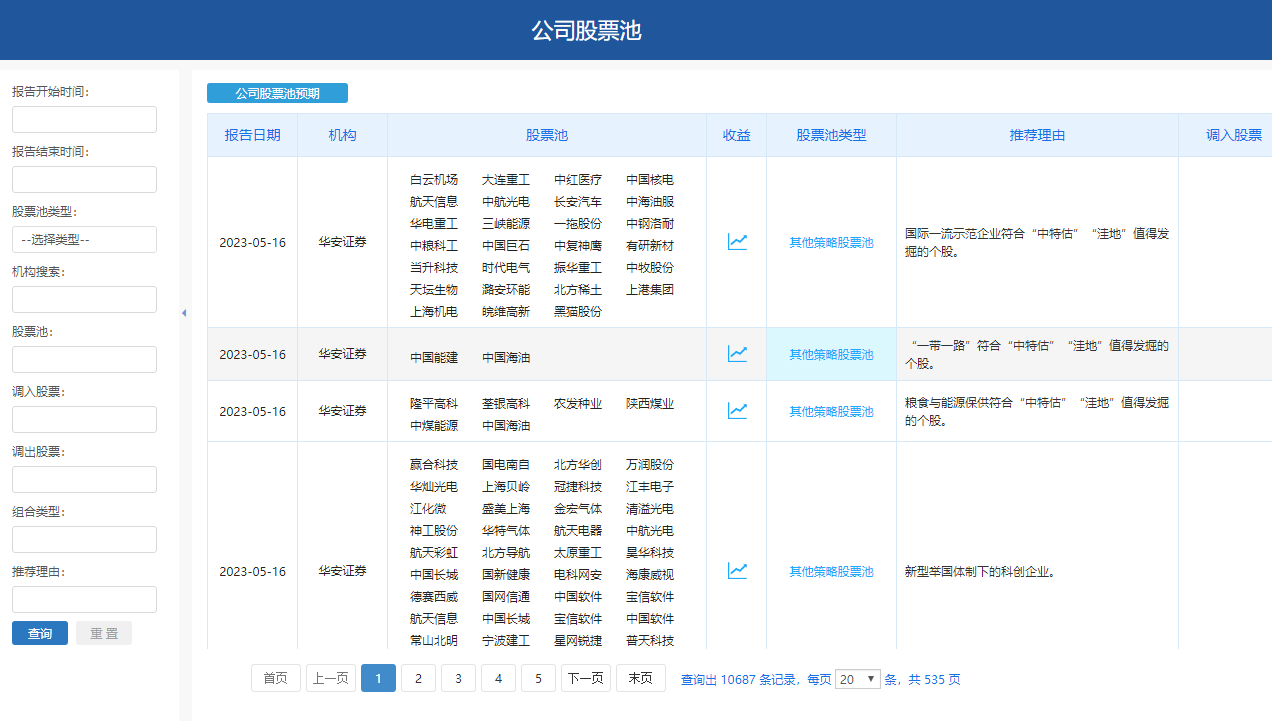Click stock 中煤能源 in the third row

coord(434,425)
